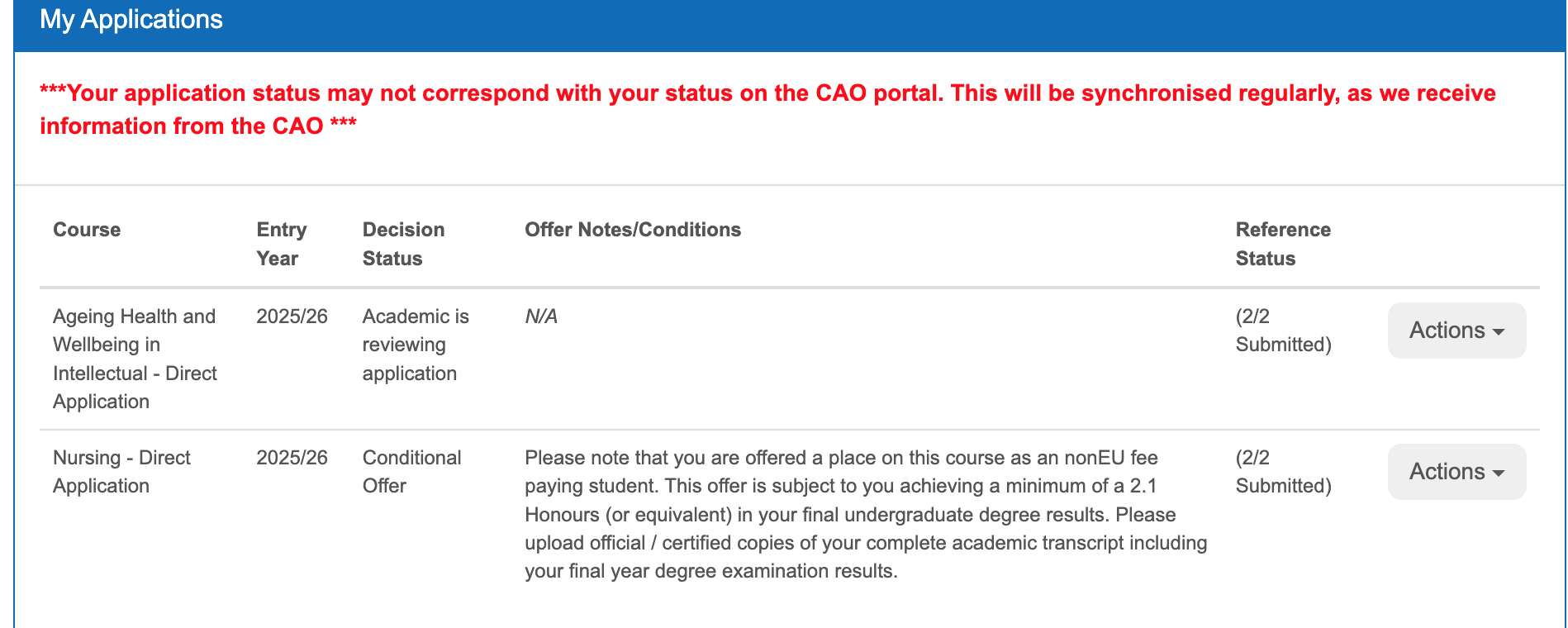Click the nonEU fee offer conditions text
1568x628 pixels.
click(x=865, y=514)
